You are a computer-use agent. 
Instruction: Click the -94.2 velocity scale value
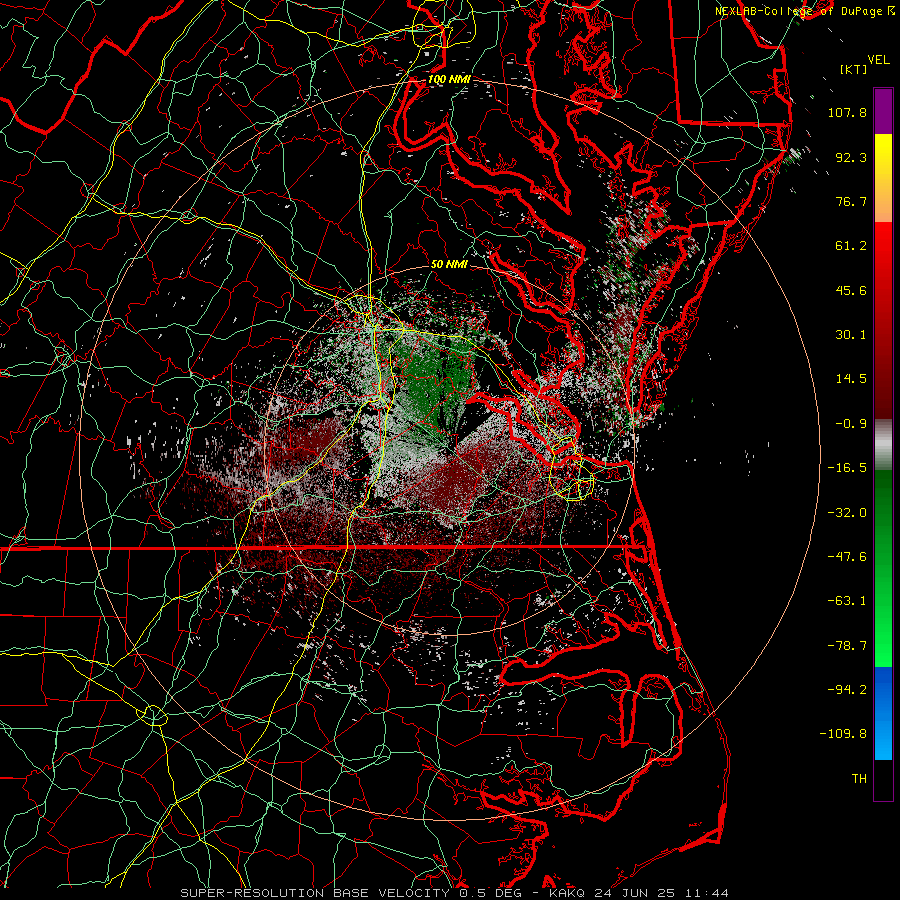[x=847, y=690]
